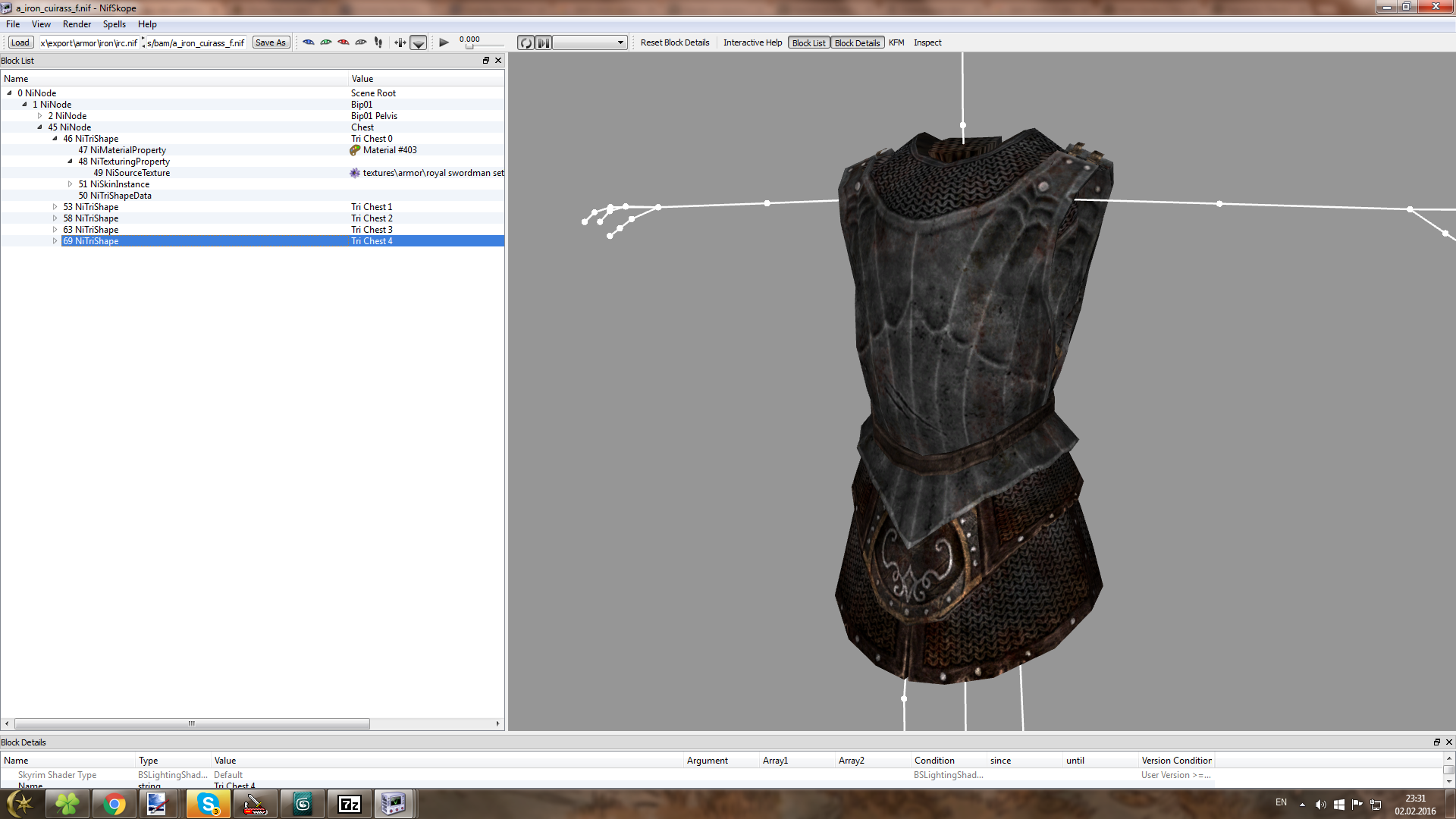Image resolution: width=1456 pixels, height=819 pixels.
Task: Open the View menu
Action: click(41, 24)
